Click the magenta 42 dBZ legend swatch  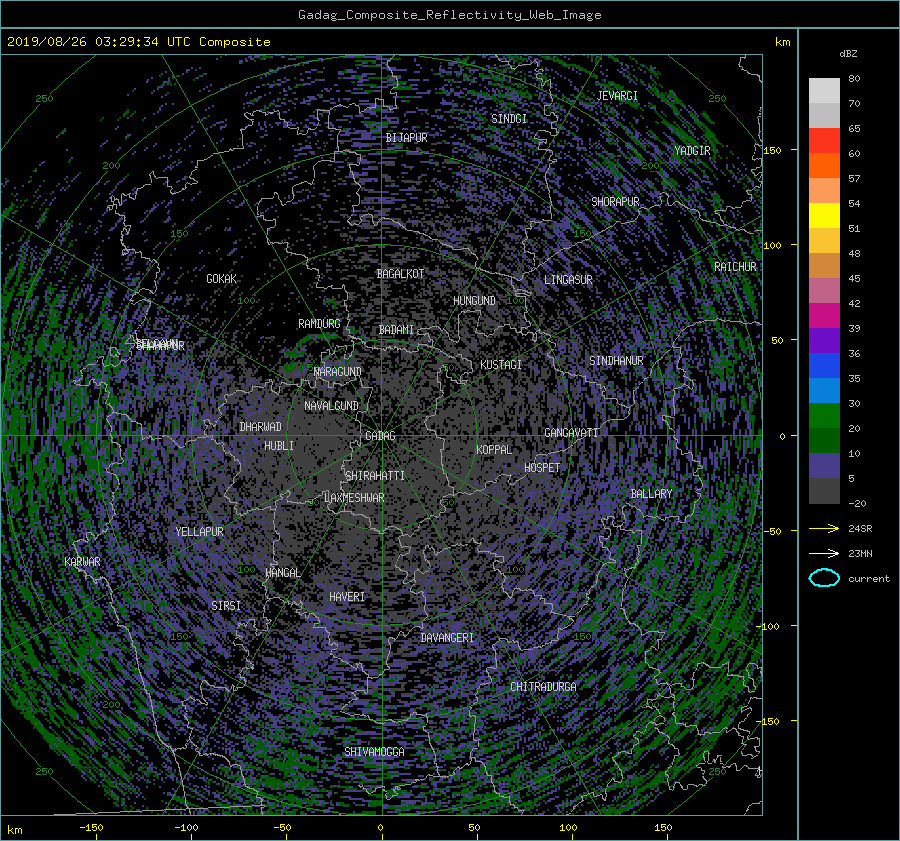pyautogui.click(x=824, y=315)
